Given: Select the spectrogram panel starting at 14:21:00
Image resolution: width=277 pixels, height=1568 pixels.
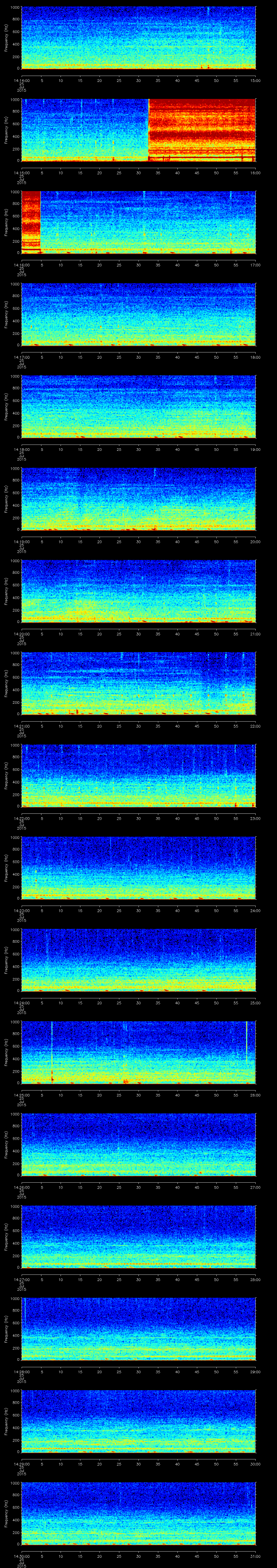Looking at the screenshot, I should pos(138,683).
